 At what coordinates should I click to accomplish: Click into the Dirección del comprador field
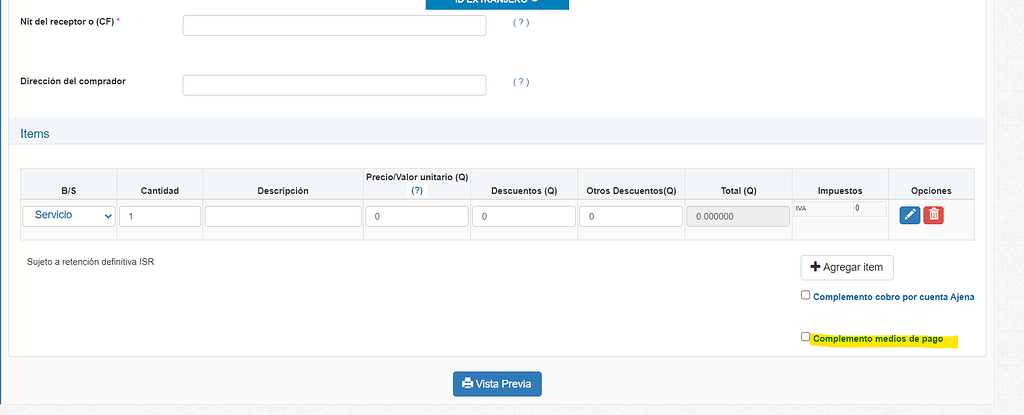pos(334,86)
